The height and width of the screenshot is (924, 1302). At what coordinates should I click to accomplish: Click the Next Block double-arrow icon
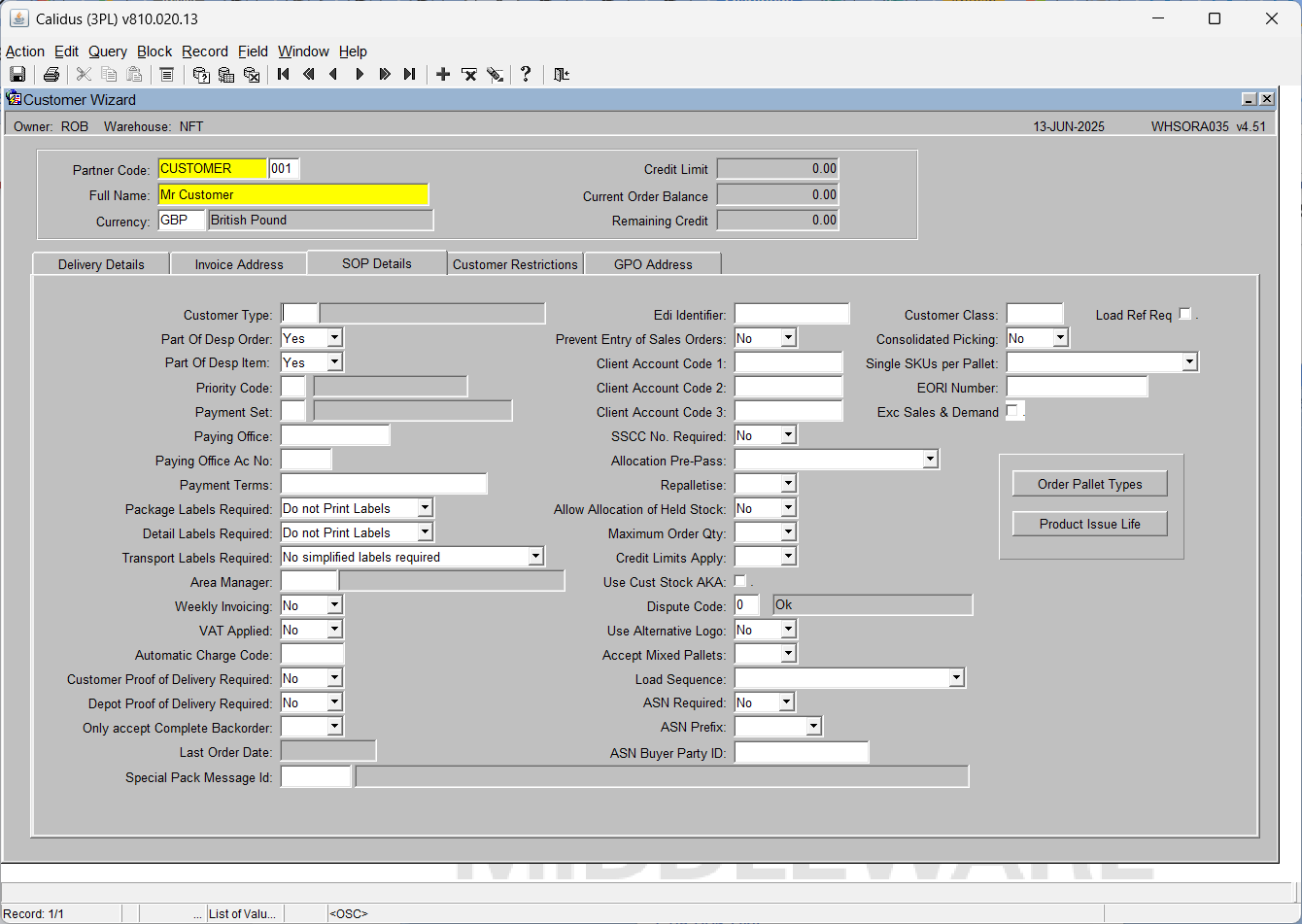[385, 75]
